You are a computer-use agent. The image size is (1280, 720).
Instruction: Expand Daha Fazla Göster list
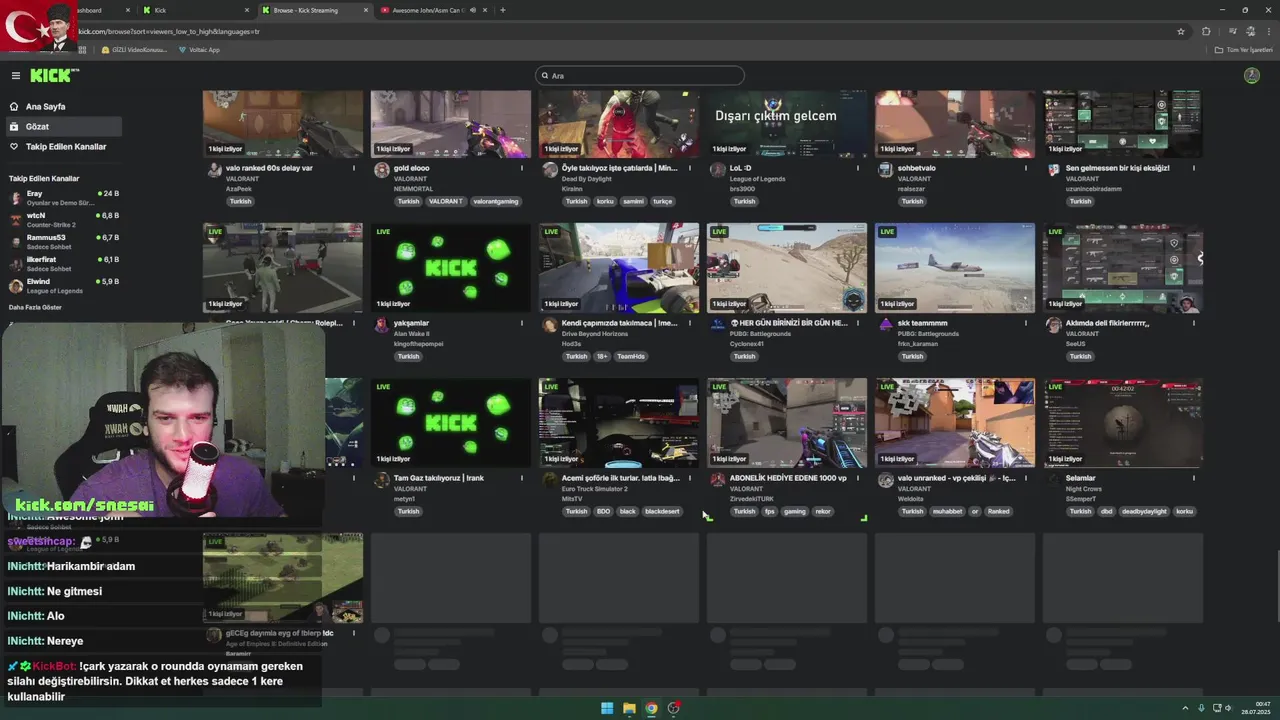click(x=35, y=307)
